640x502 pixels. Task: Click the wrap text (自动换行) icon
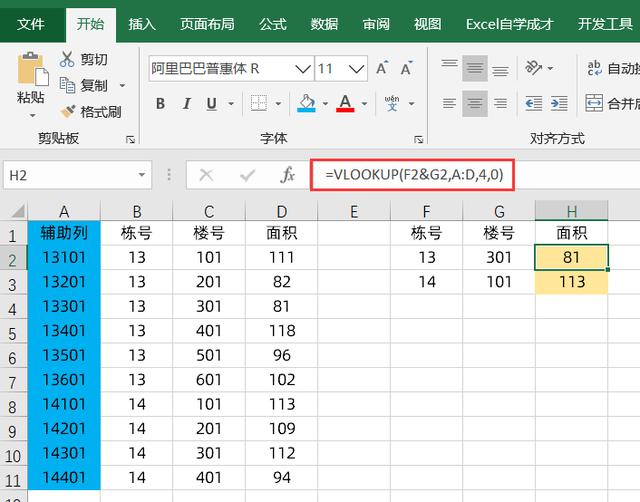coord(595,68)
